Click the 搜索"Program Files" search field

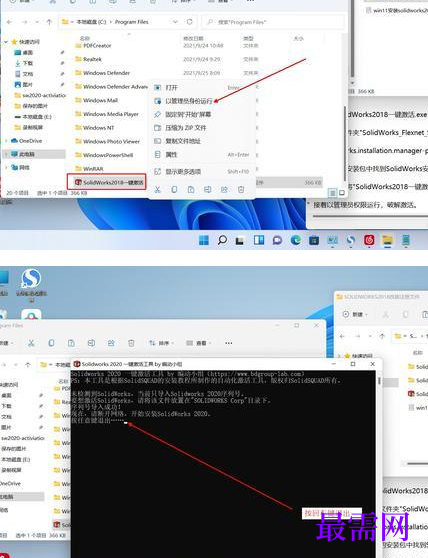click(x=273, y=22)
